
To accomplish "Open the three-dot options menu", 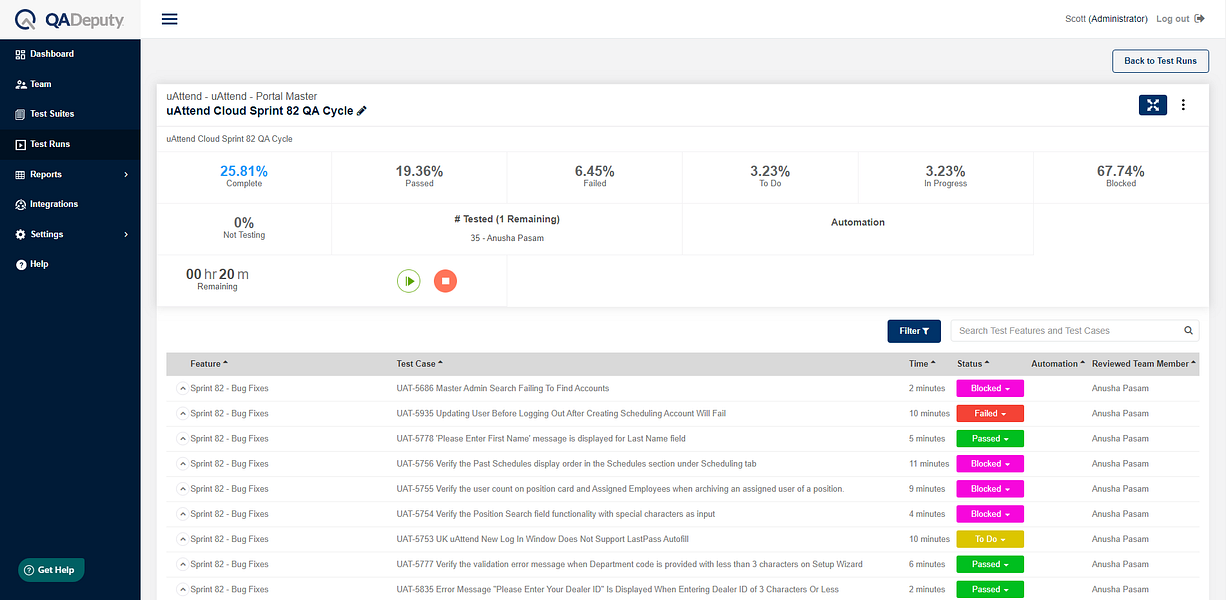I will [1184, 105].
